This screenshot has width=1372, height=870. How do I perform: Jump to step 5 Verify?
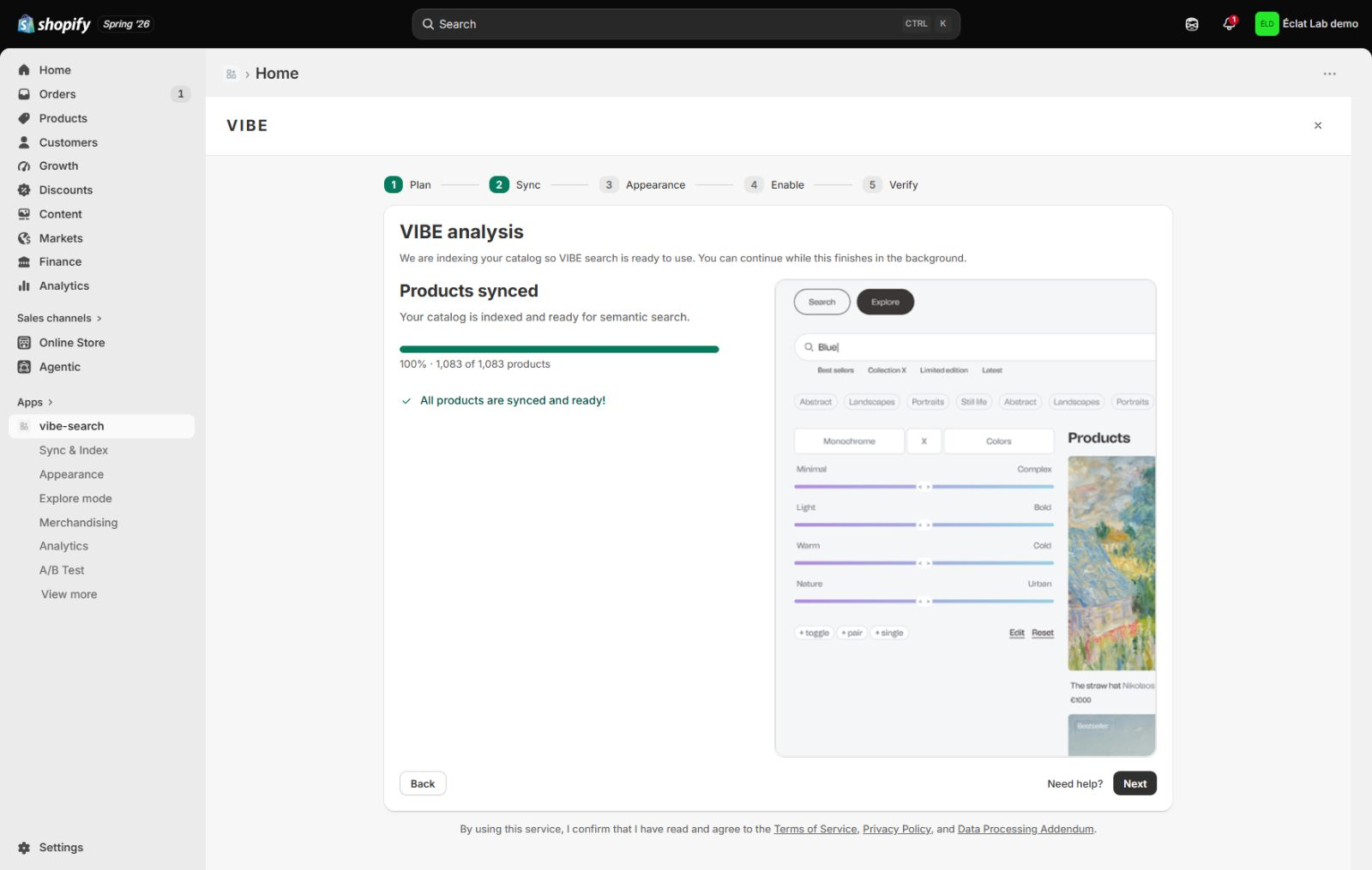tap(891, 184)
